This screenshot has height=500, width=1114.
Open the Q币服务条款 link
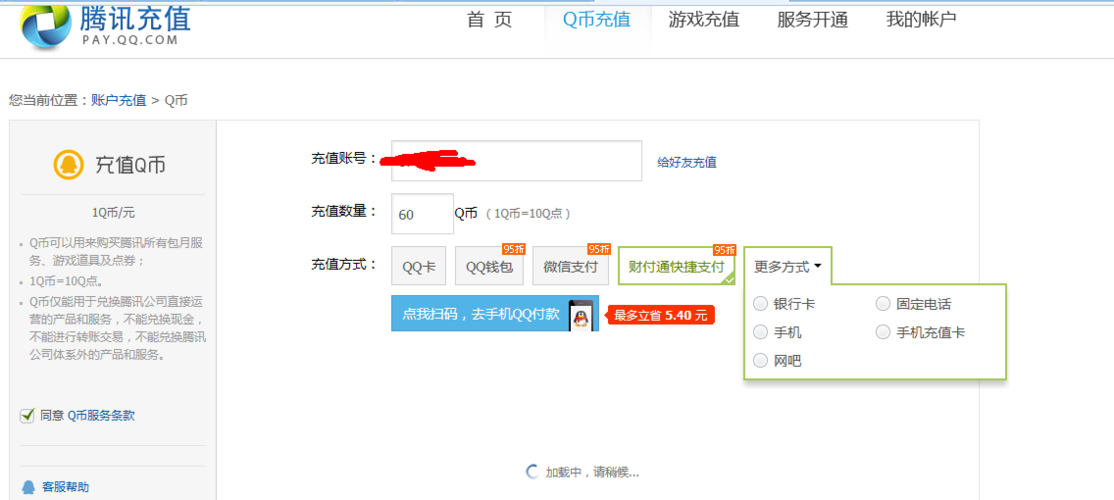coord(101,416)
